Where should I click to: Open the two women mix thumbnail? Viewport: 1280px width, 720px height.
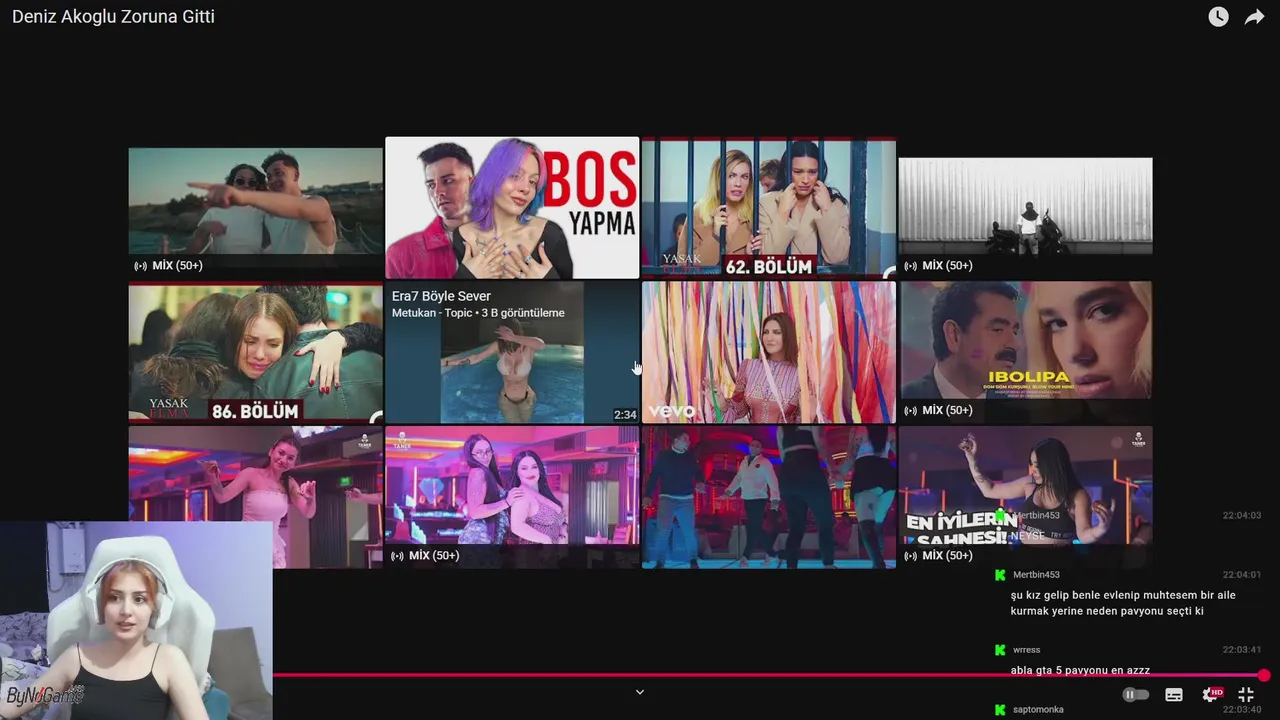point(512,497)
